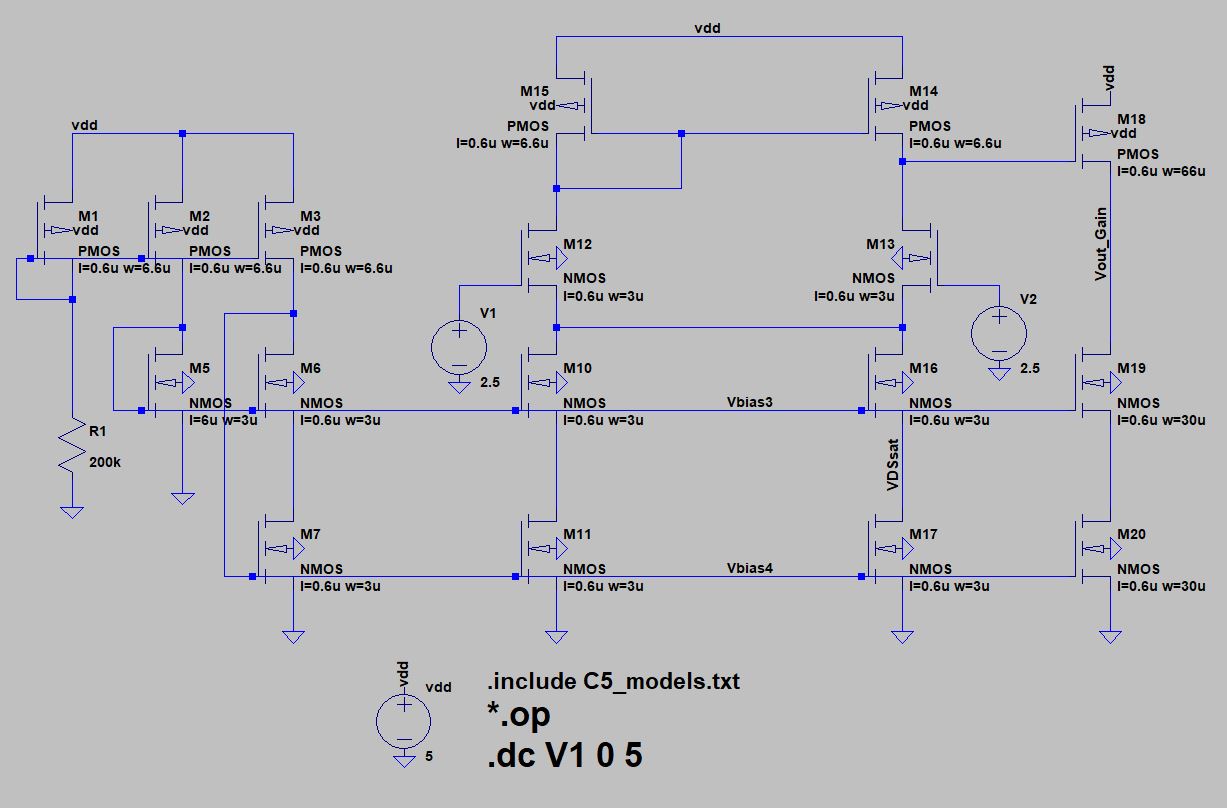
Task: Click the M7 NMOS transistor symbol
Action: (x=278, y=549)
